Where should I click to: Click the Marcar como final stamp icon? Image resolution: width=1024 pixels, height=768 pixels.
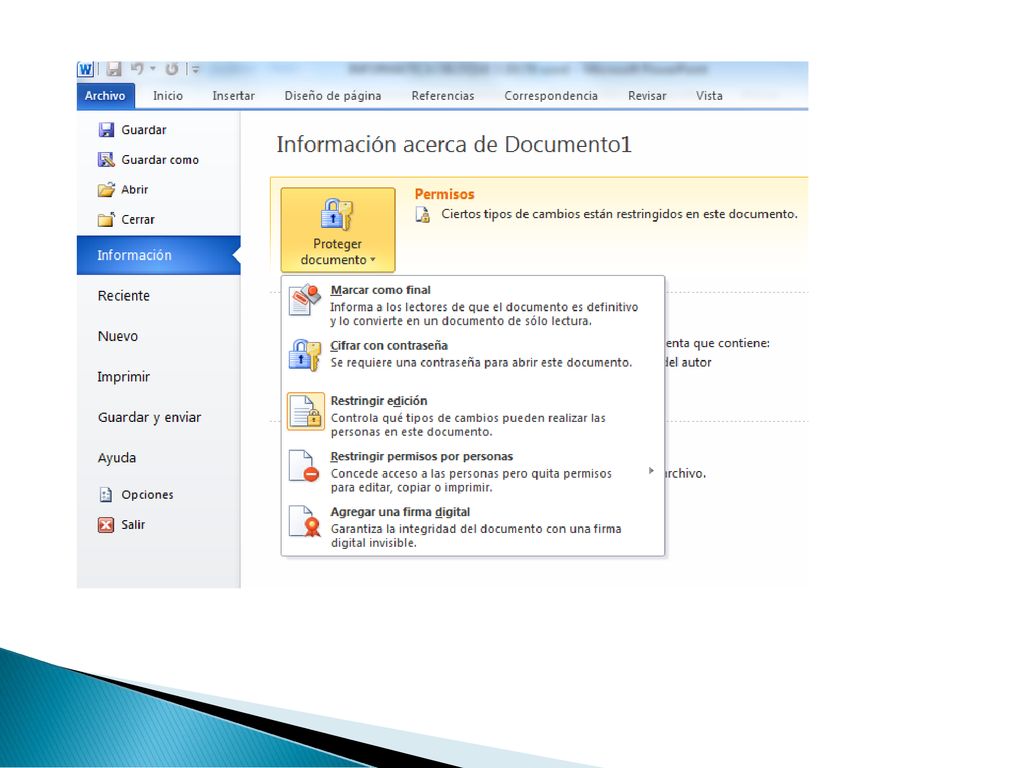tap(305, 300)
